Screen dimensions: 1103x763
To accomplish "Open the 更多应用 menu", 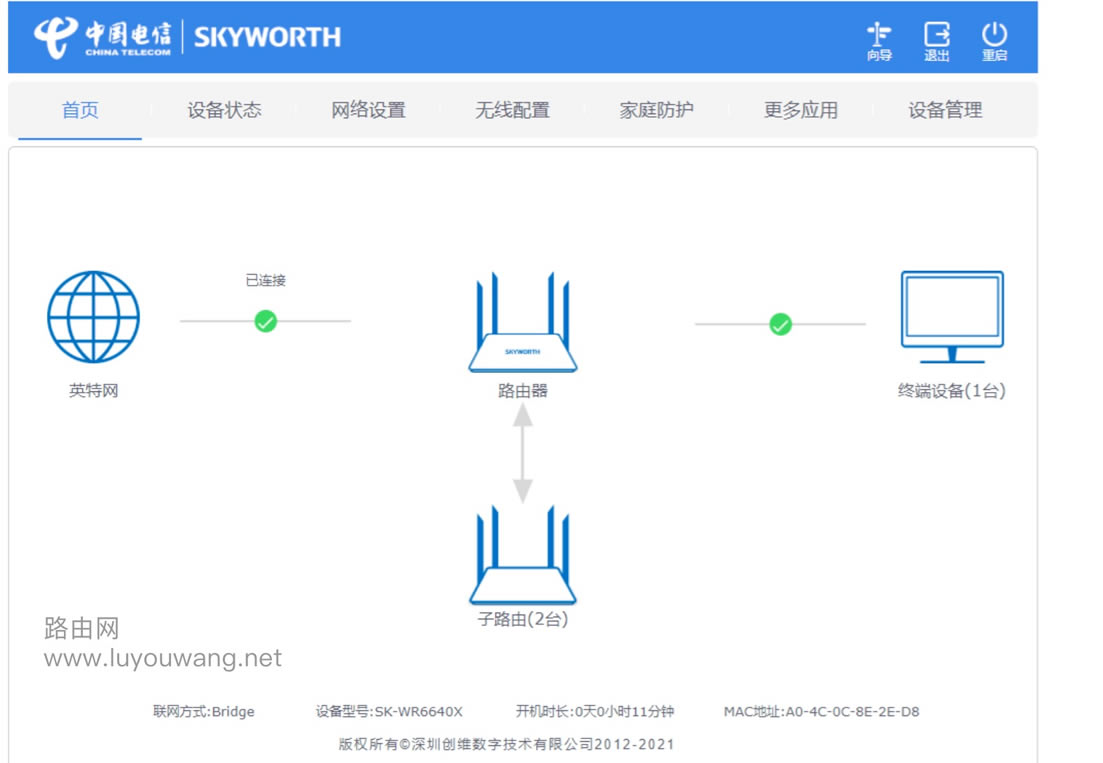I will (x=801, y=111).
